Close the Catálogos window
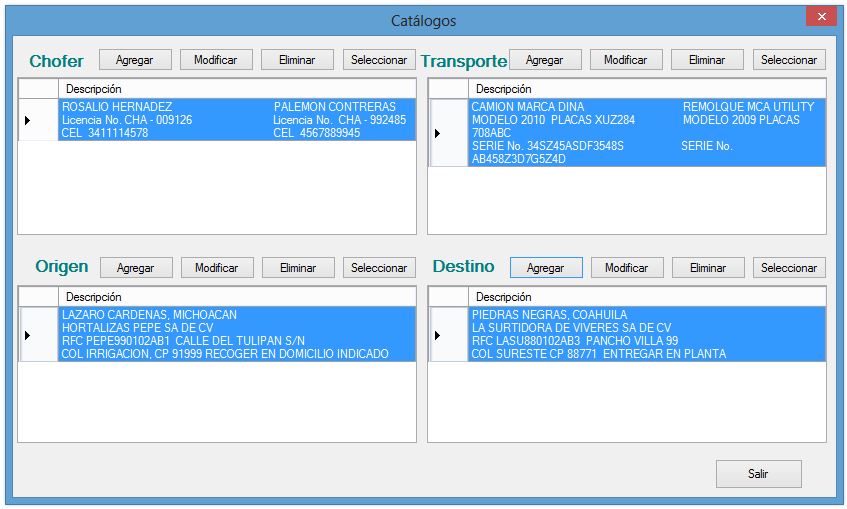The height and width of the screenshot is (509, 847). click(x=821, y=16)
